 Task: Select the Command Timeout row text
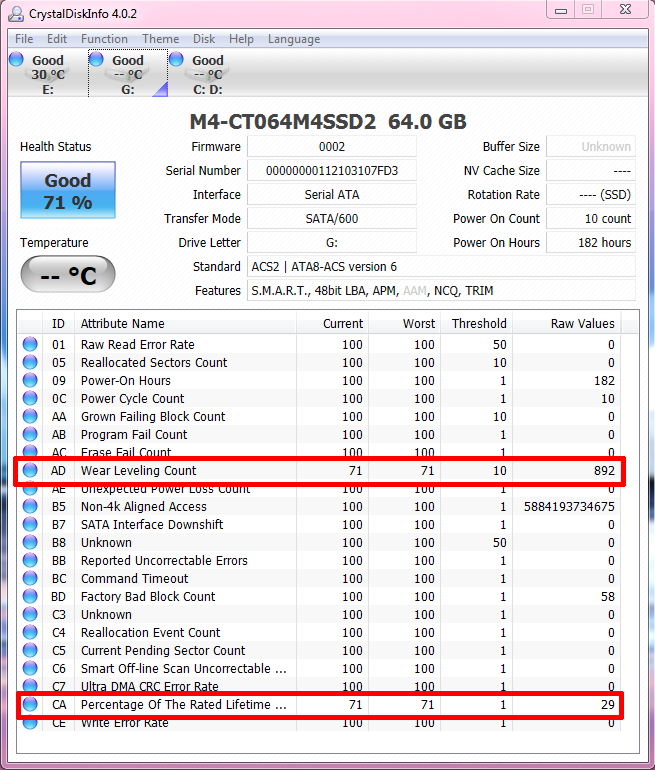click(x=135, y=578)
